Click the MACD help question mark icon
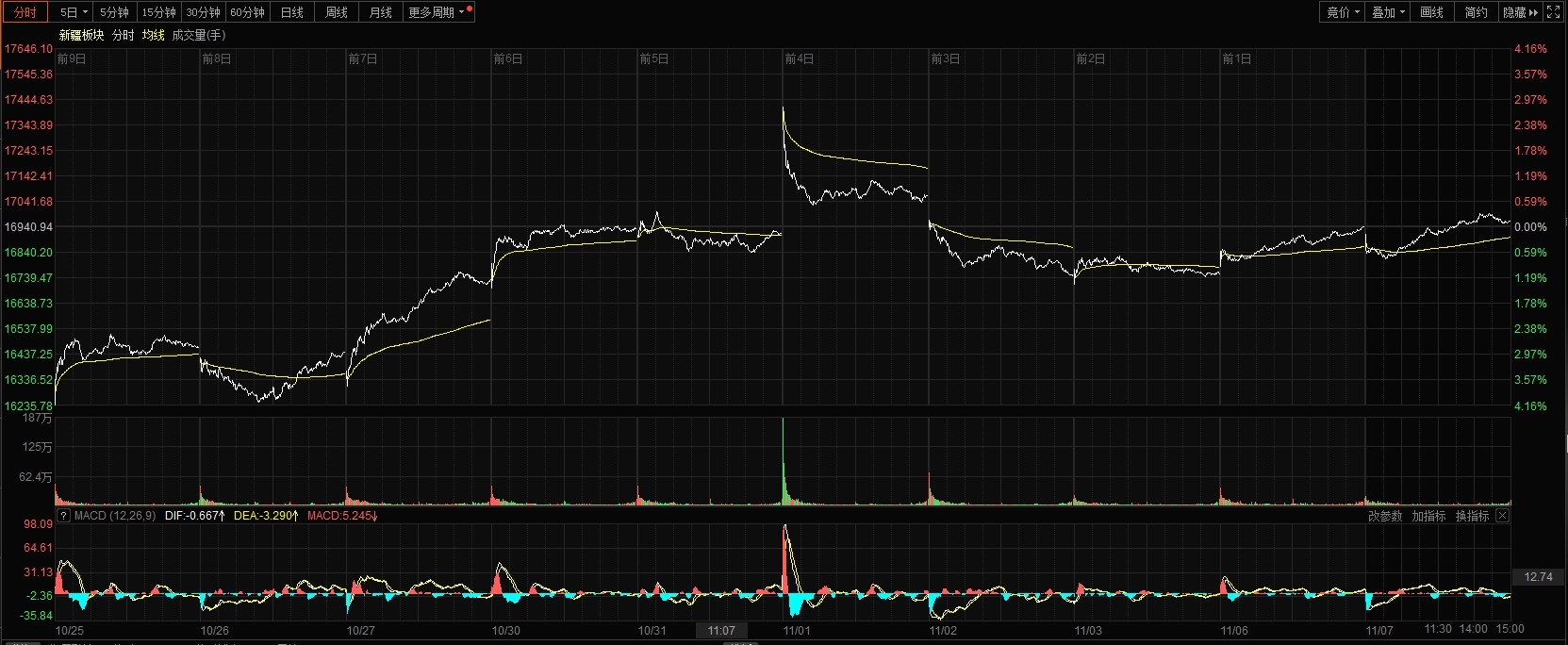This screenshot has height=645, width=1568. pos(63,516)
